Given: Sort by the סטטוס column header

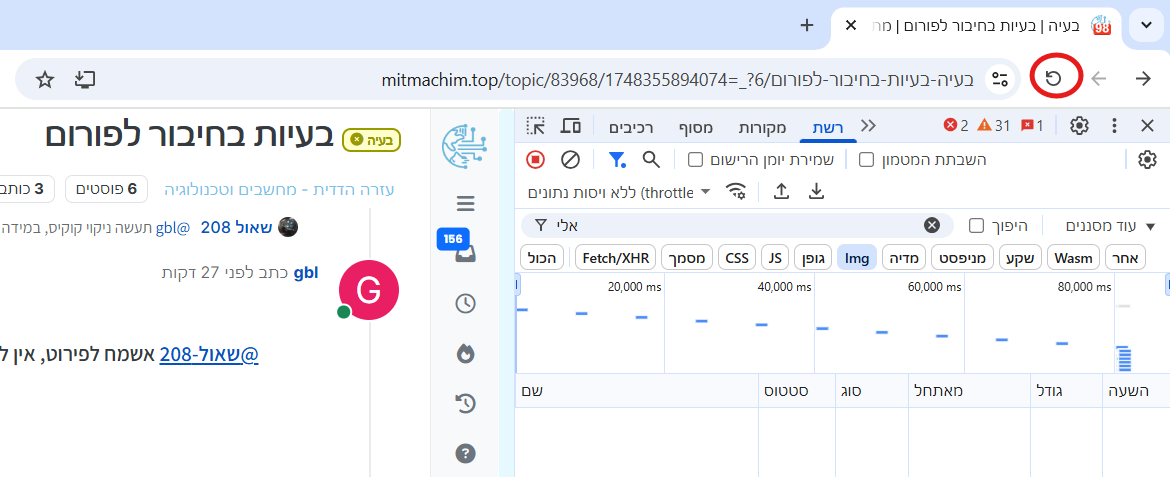Looking at the screenshot, I should pos(797,390).
